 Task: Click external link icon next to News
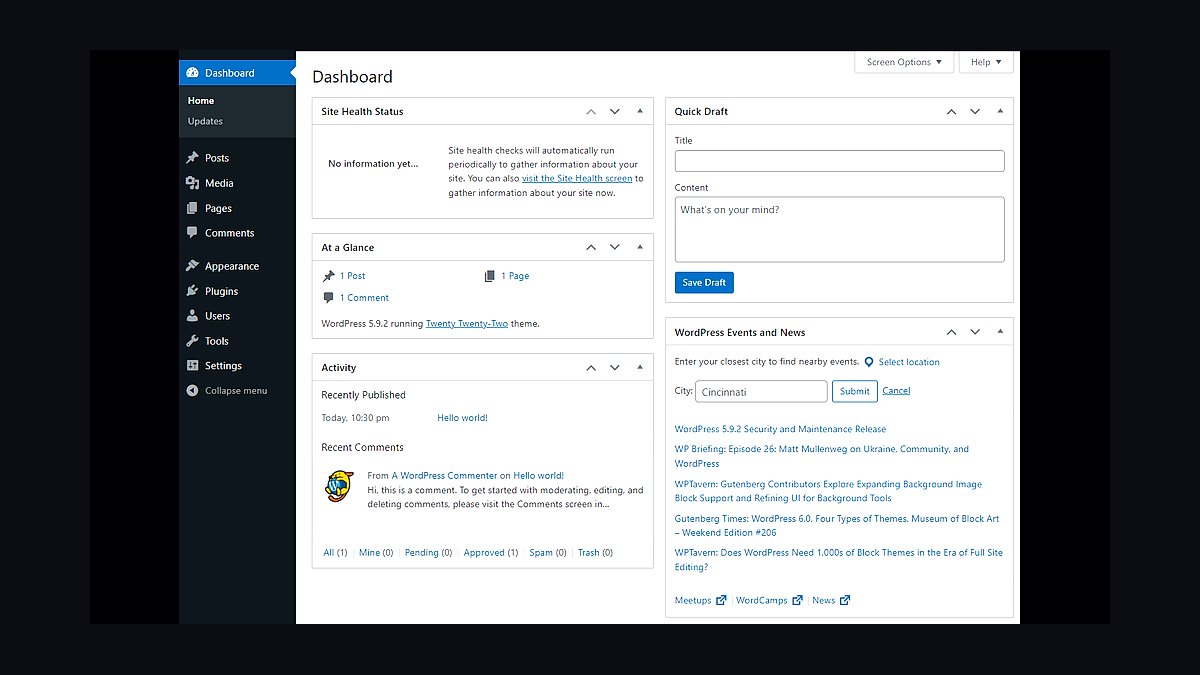(845, 600)
